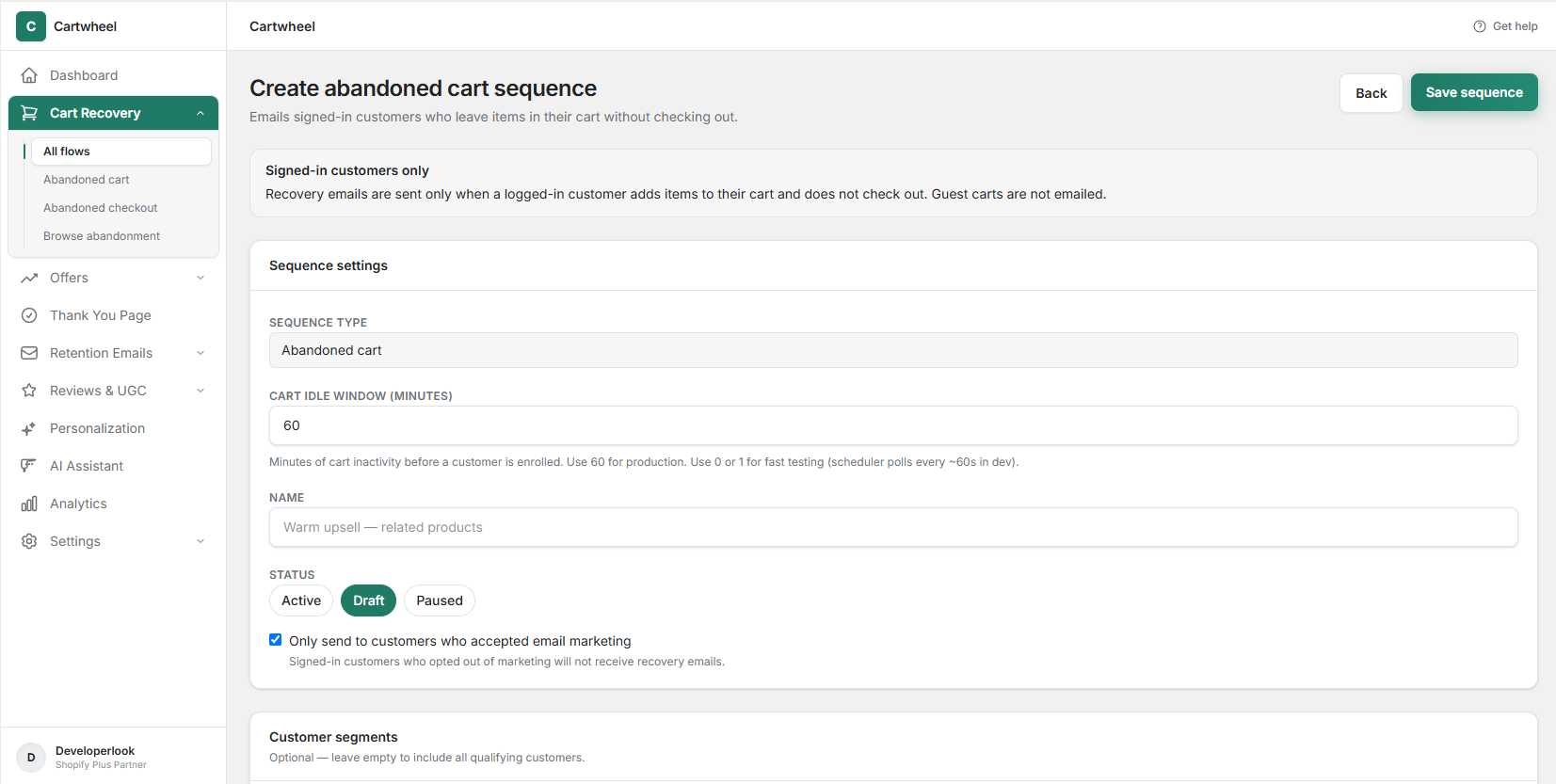This screenshot has height=784, width=1556.
Task: Click the Get help question mark icon
Action: (1480, 26)
